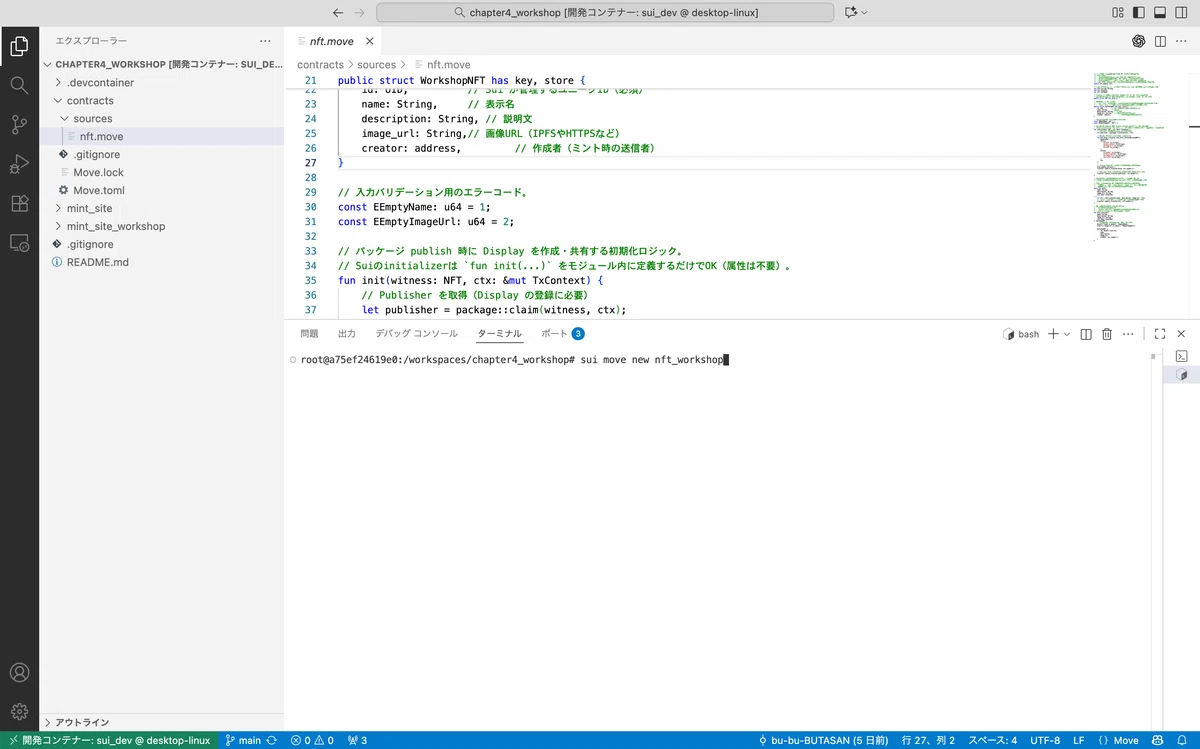Viewport: 1200px width, 749px height.
Task: Open editor More Actions menu
Action: tap(1181, 41)
